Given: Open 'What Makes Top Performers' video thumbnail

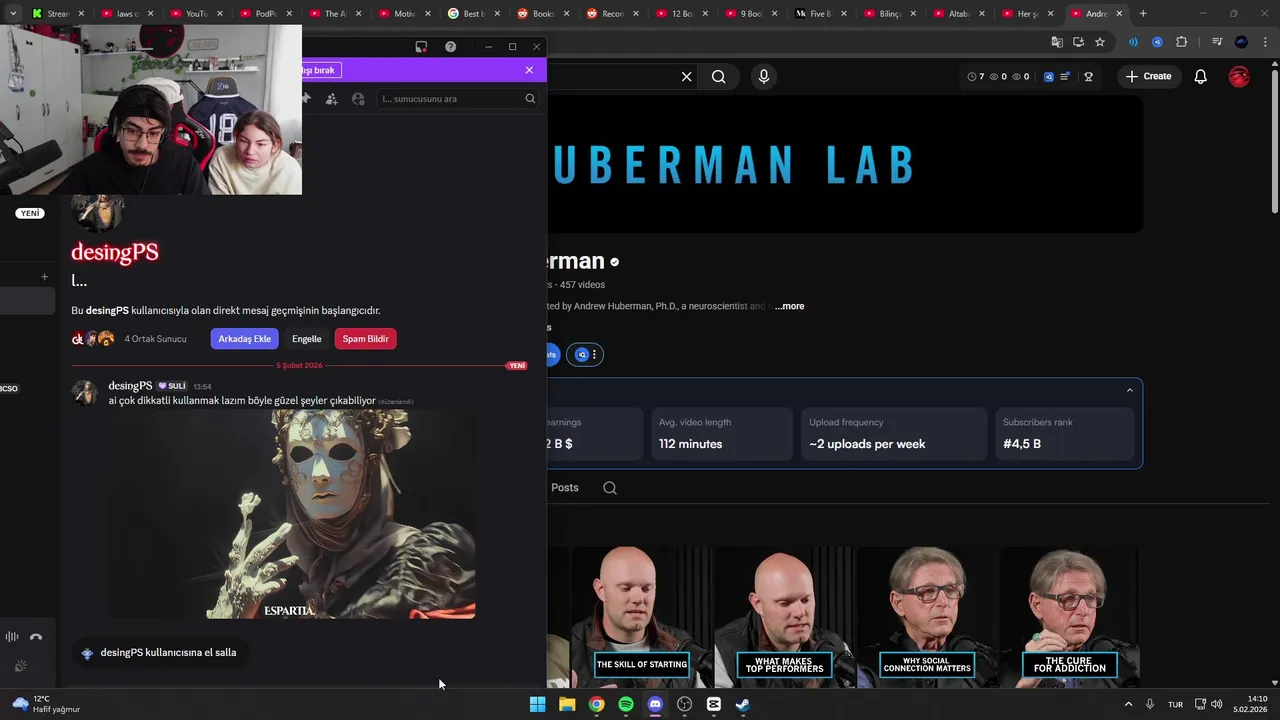Looking at the screenshot, I should [x=784, y=616].
